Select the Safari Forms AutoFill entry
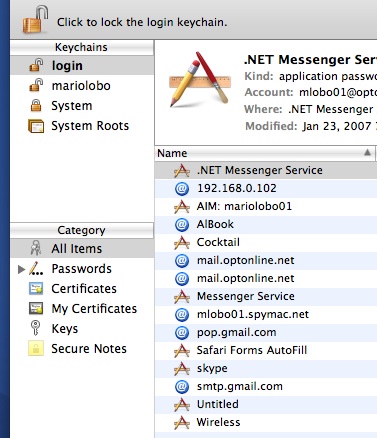This screenshot has height=438, width=377. pyautogui.click(x=266, y=350)
